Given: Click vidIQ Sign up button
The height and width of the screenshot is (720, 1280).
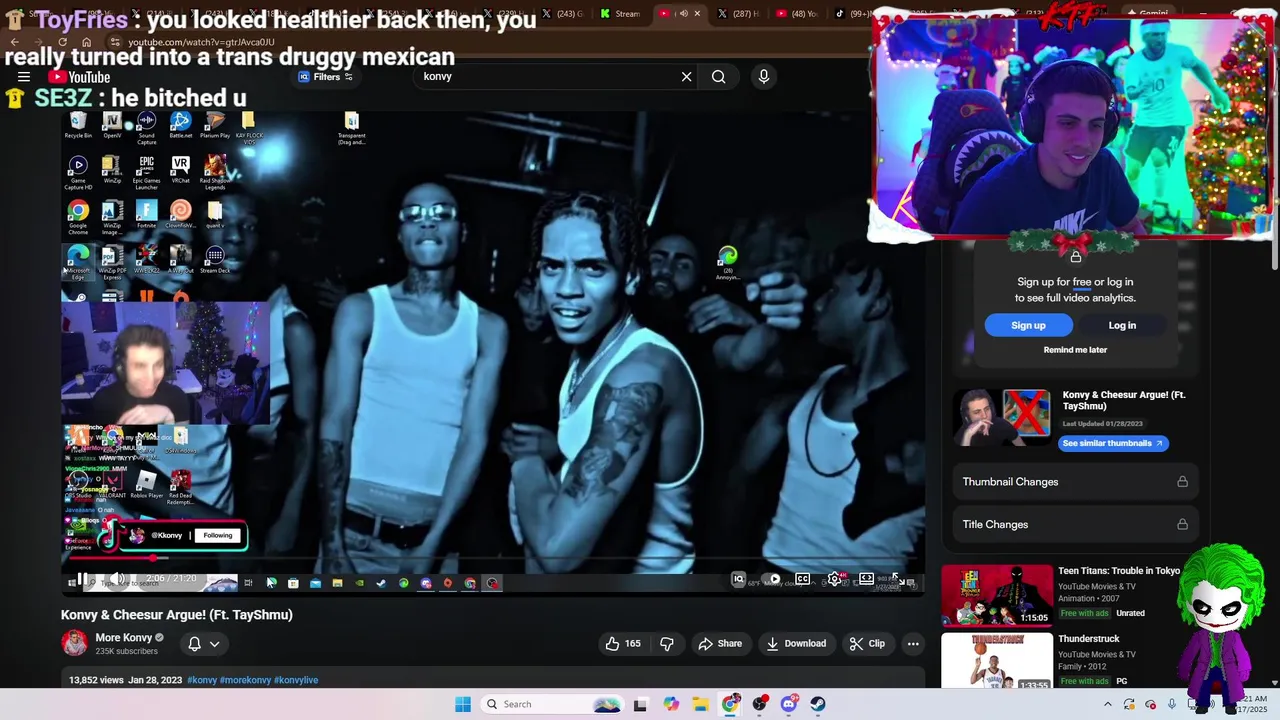Looking at the screenshot, I should (1028, 325).
